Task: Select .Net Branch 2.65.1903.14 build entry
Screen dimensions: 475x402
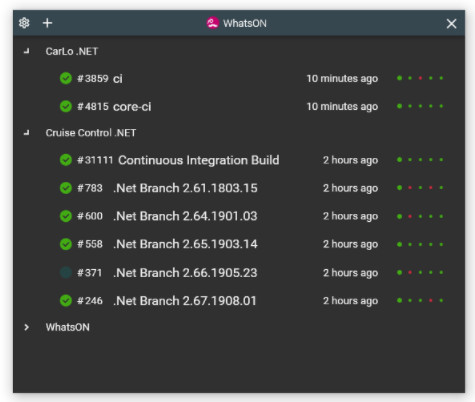Action: point(239,244)
